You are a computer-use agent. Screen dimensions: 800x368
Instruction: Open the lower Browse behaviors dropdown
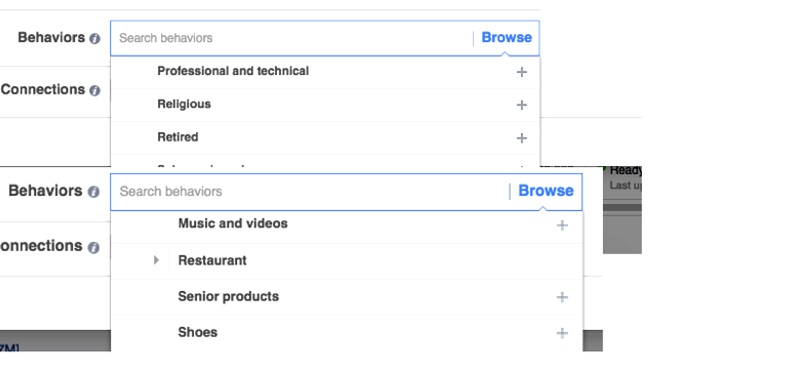(x=546, y=191)
